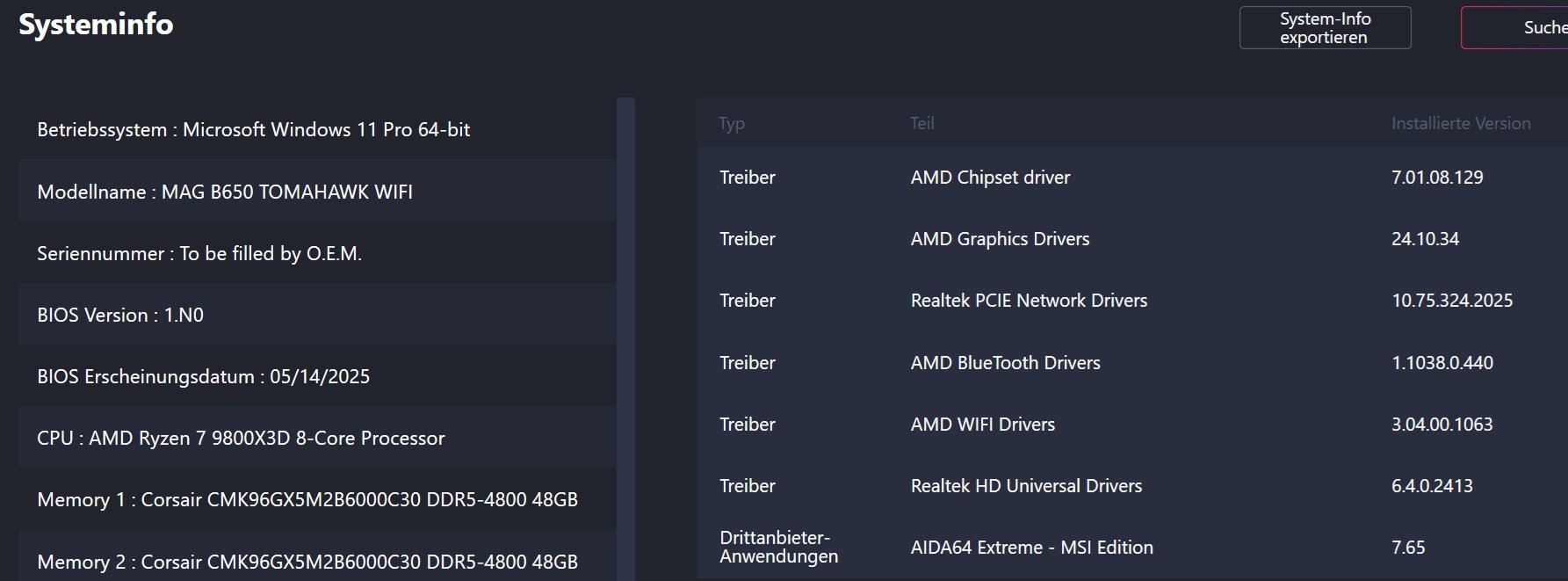Click the Suche button at top right

click(1514, 28)
